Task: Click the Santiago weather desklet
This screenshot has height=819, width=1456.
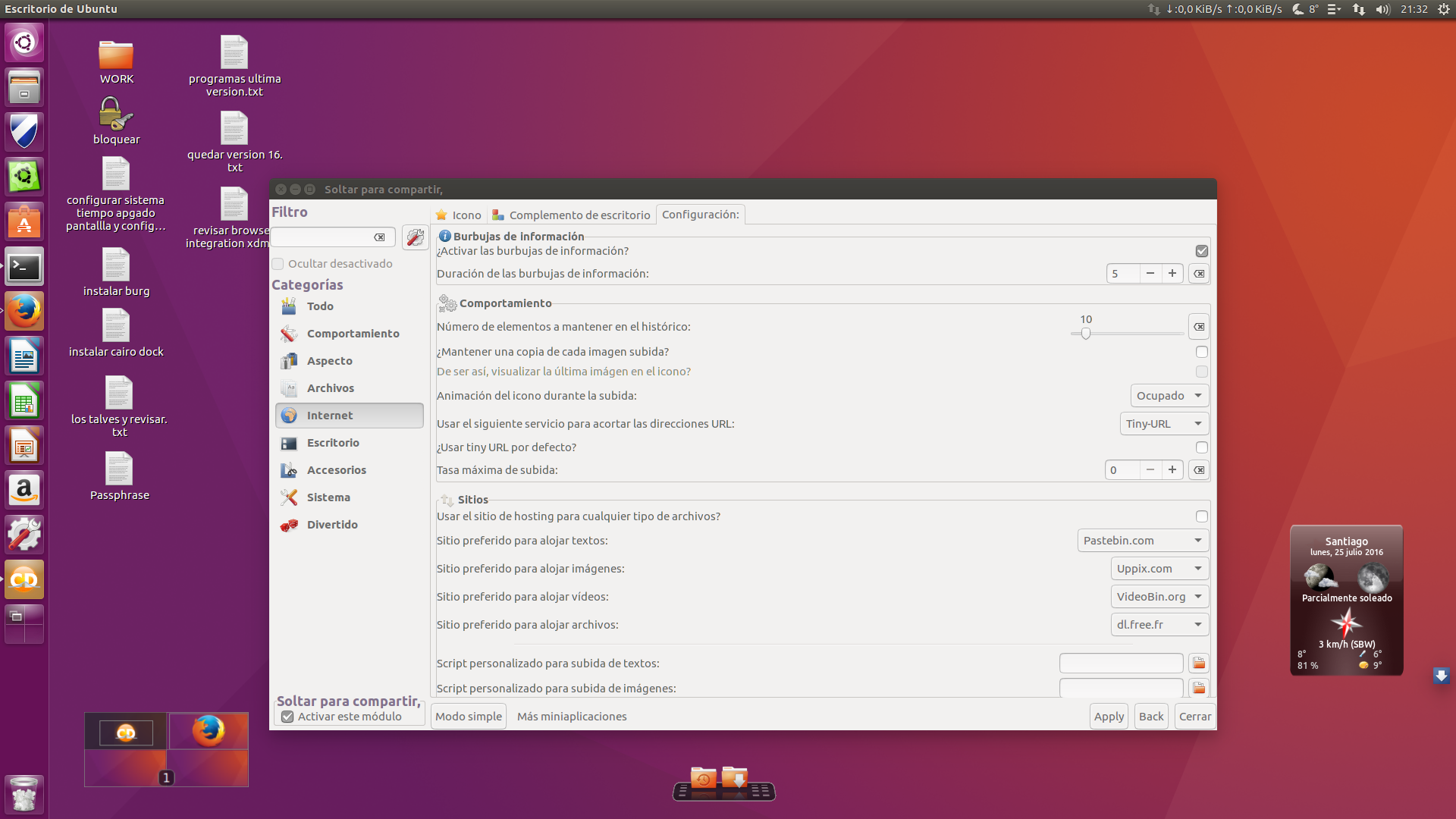Action: 1347,600
